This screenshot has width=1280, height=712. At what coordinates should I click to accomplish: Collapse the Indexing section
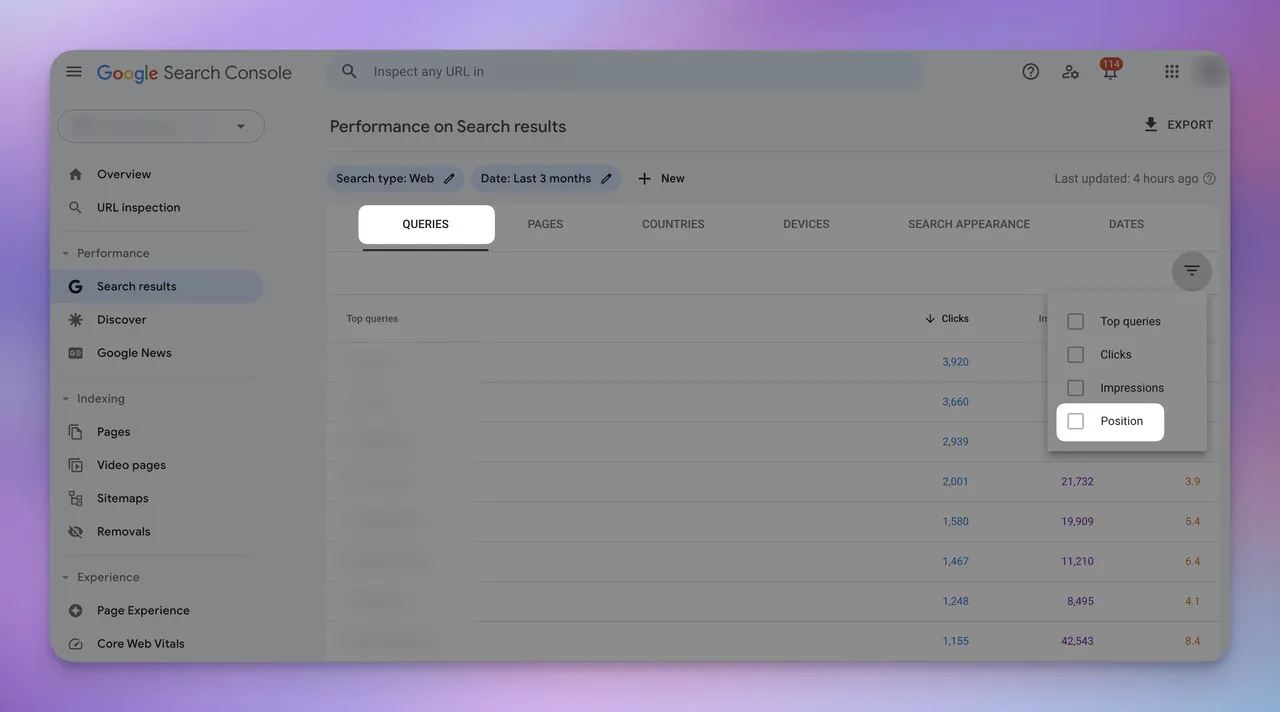(x=66, y=399)
